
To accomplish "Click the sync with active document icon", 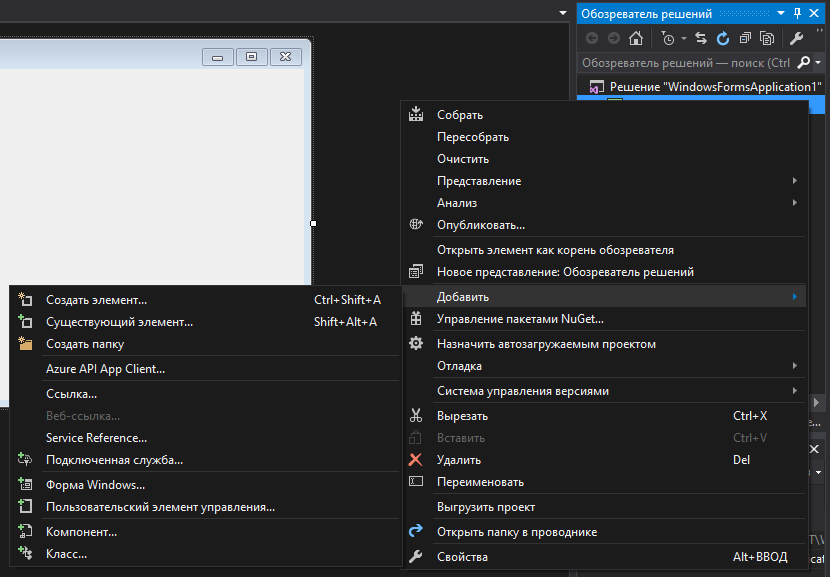I will click(x=701, y=38).
